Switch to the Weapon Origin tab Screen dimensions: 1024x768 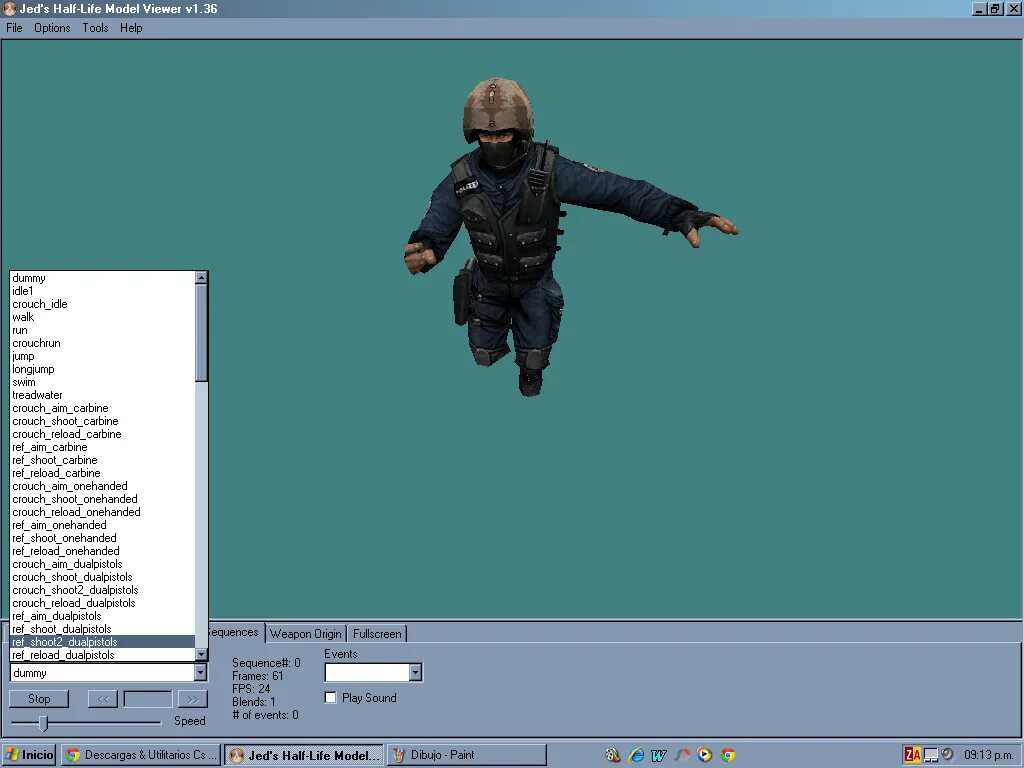[x=306, y=633]
